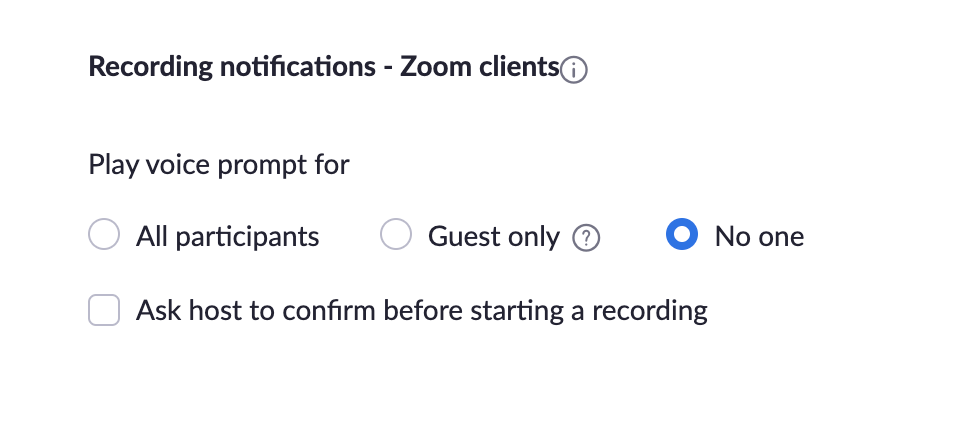Click the Ask host to confirm label text

click(422, 311)
